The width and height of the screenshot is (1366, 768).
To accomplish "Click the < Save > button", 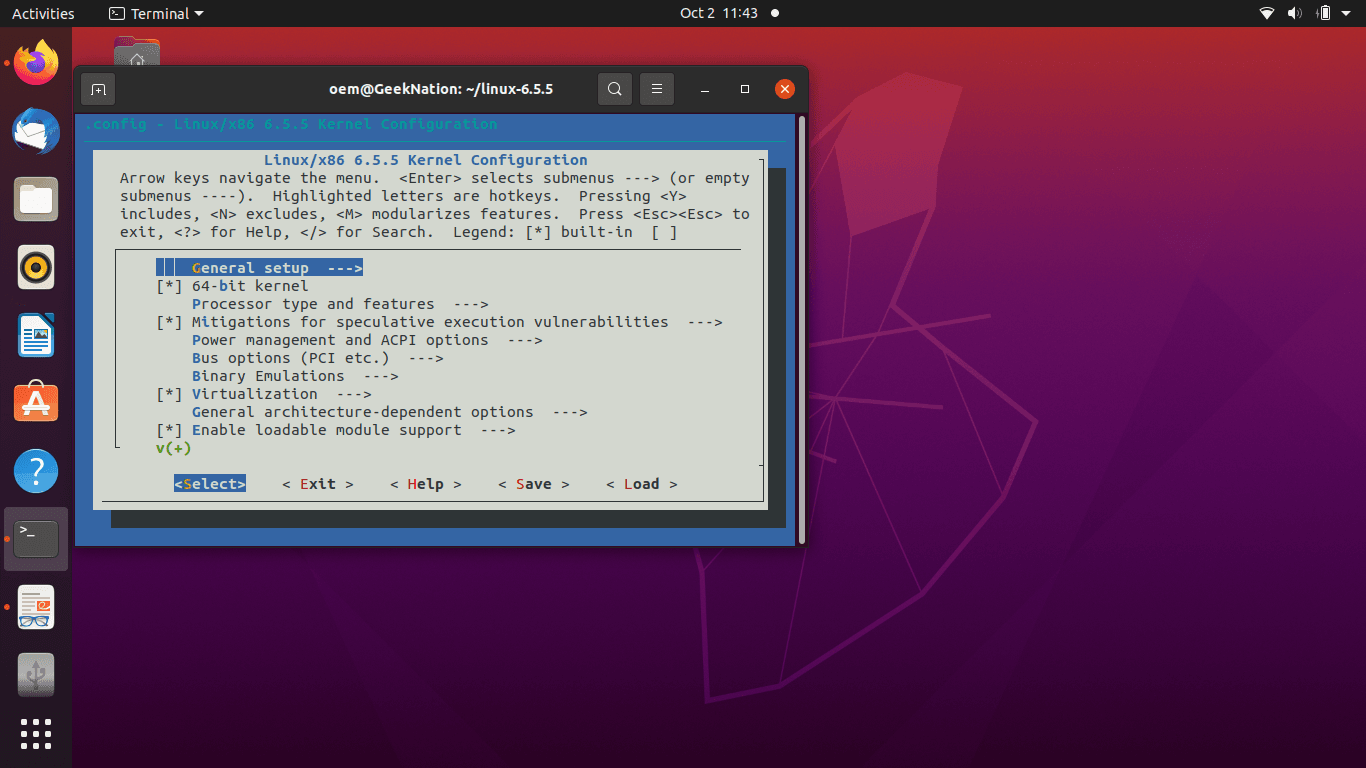I will coord(534,484).
